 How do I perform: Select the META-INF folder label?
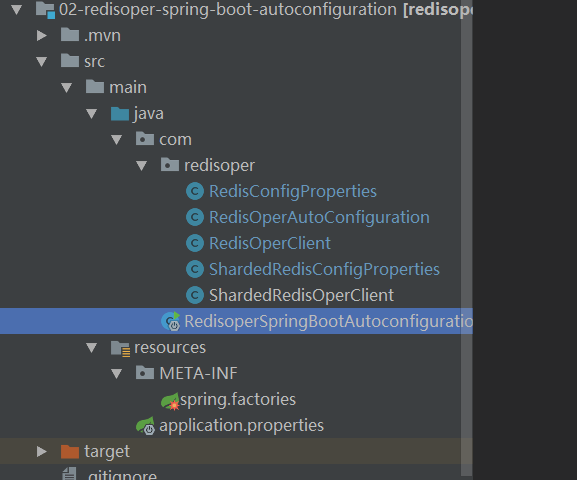click(x=199, y=374)
